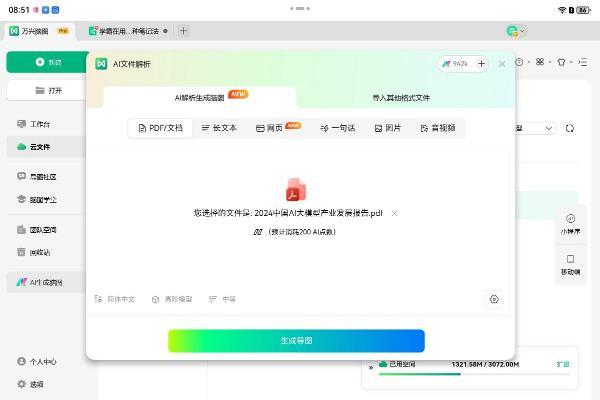Open the account avatar dropdown in title bar
Image resolution: width=600 pixels, height=400 pixels.
point(515,31)
